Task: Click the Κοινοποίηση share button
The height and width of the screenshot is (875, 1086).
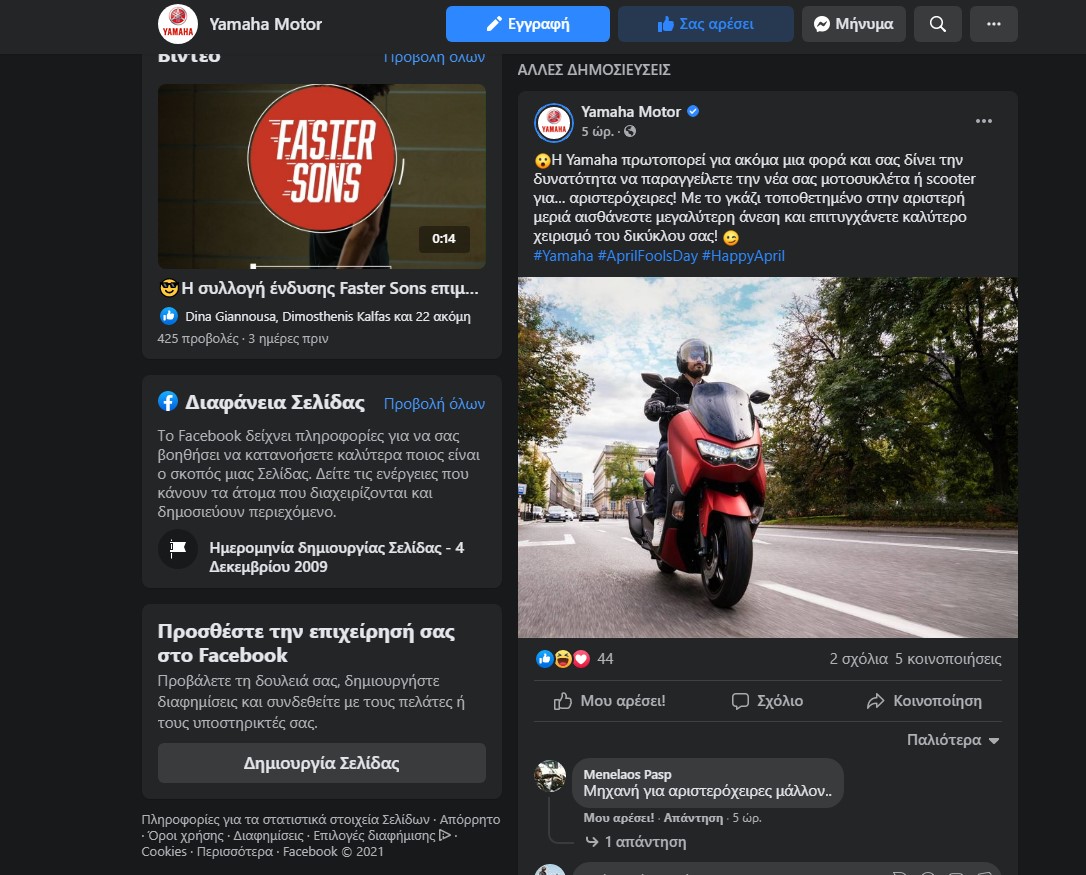Action: coord(924,701)
